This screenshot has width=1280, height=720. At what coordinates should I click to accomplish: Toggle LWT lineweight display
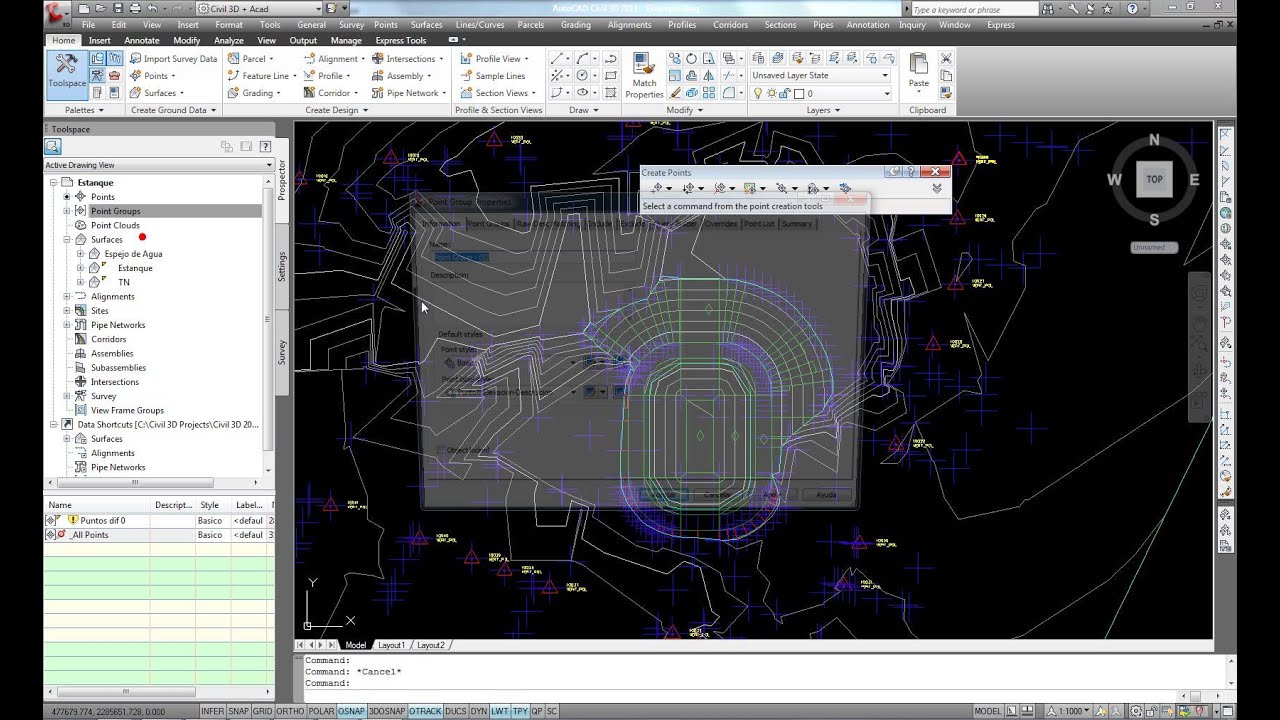(x=500, y=711)
